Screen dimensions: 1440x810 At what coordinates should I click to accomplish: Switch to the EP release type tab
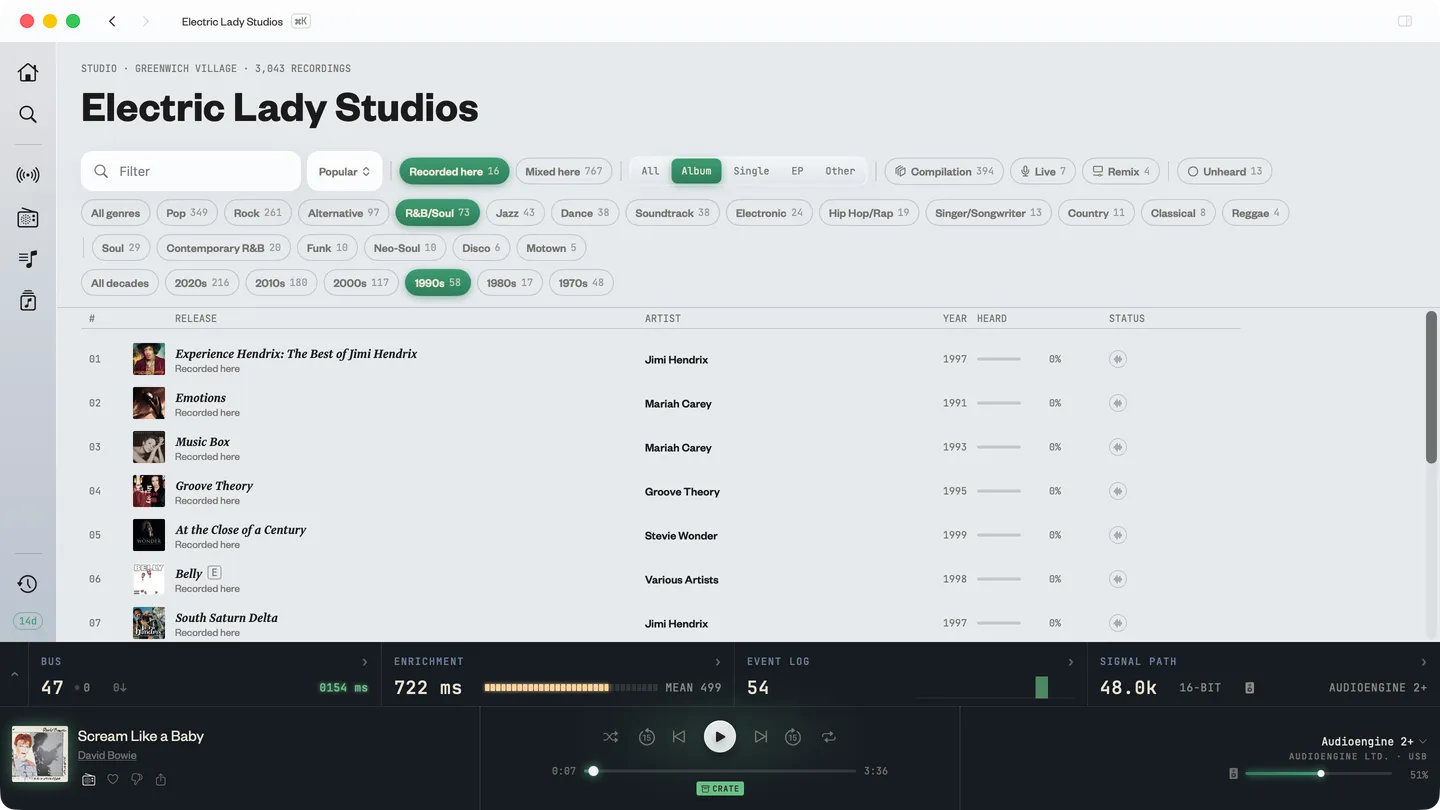pos(797,171)
